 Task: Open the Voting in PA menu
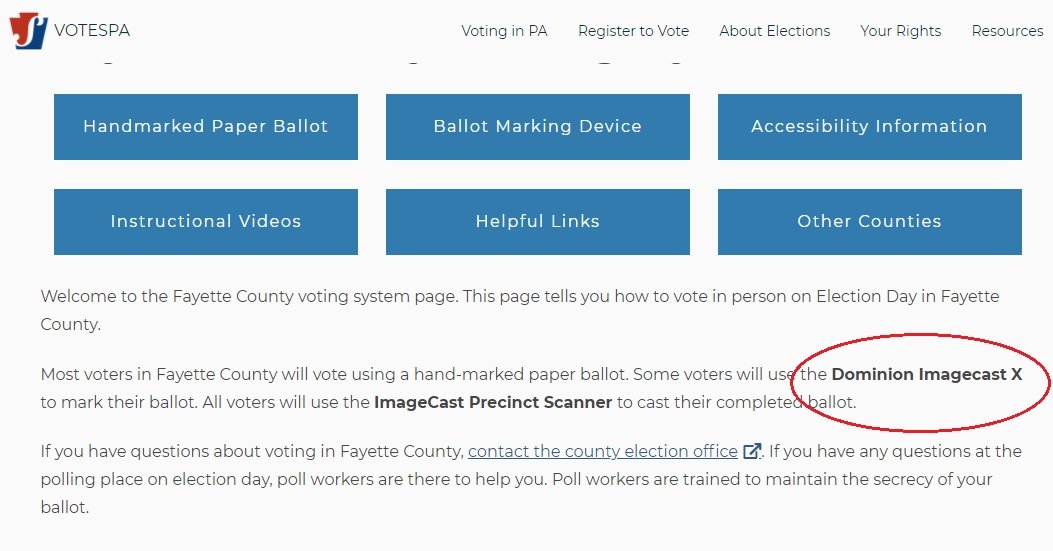[x=504, y=31]
